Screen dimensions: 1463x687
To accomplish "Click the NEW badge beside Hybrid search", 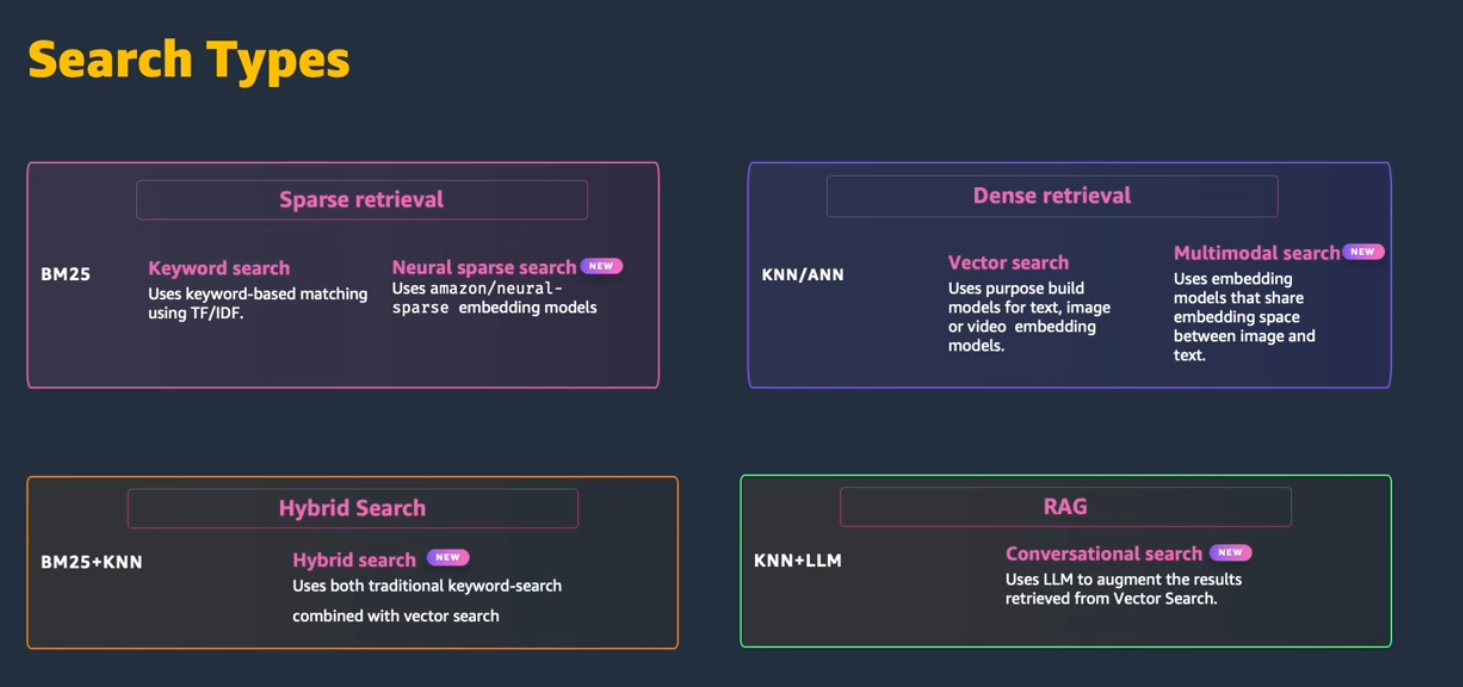I will click(x=448, y=558).
